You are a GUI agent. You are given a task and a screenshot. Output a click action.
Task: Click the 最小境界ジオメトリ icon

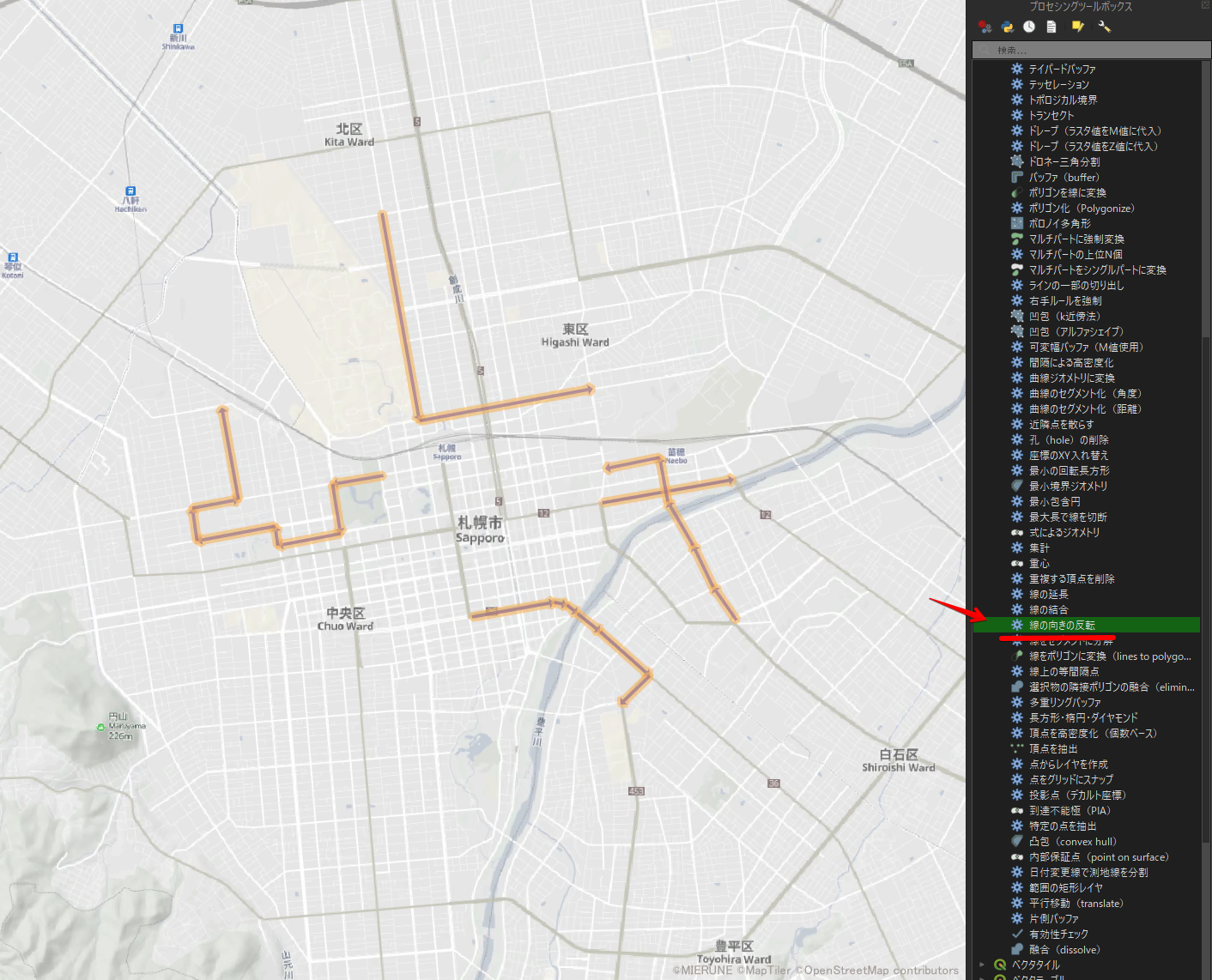click(x=1017, y=487)
